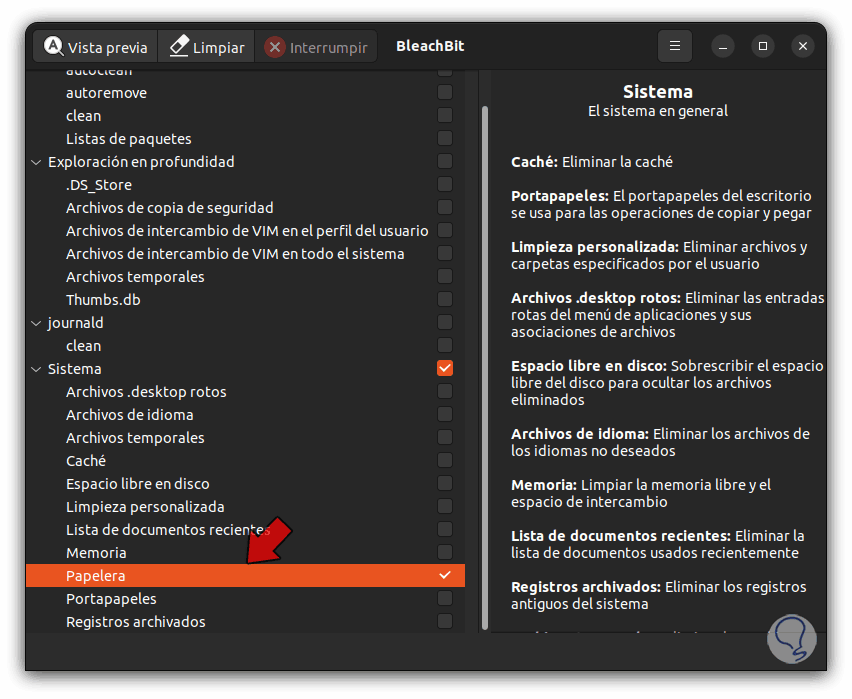The width and height of the screenshot is (852, 699).
Task: Check Archivos de copia de seguridad box
Action: pos(445,207)
